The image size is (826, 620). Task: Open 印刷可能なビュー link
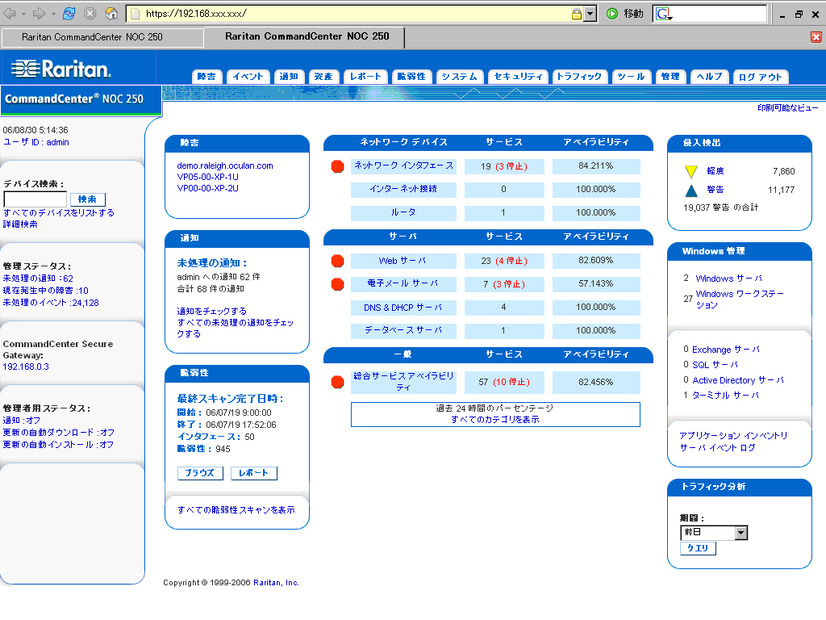tap(788, 108)
